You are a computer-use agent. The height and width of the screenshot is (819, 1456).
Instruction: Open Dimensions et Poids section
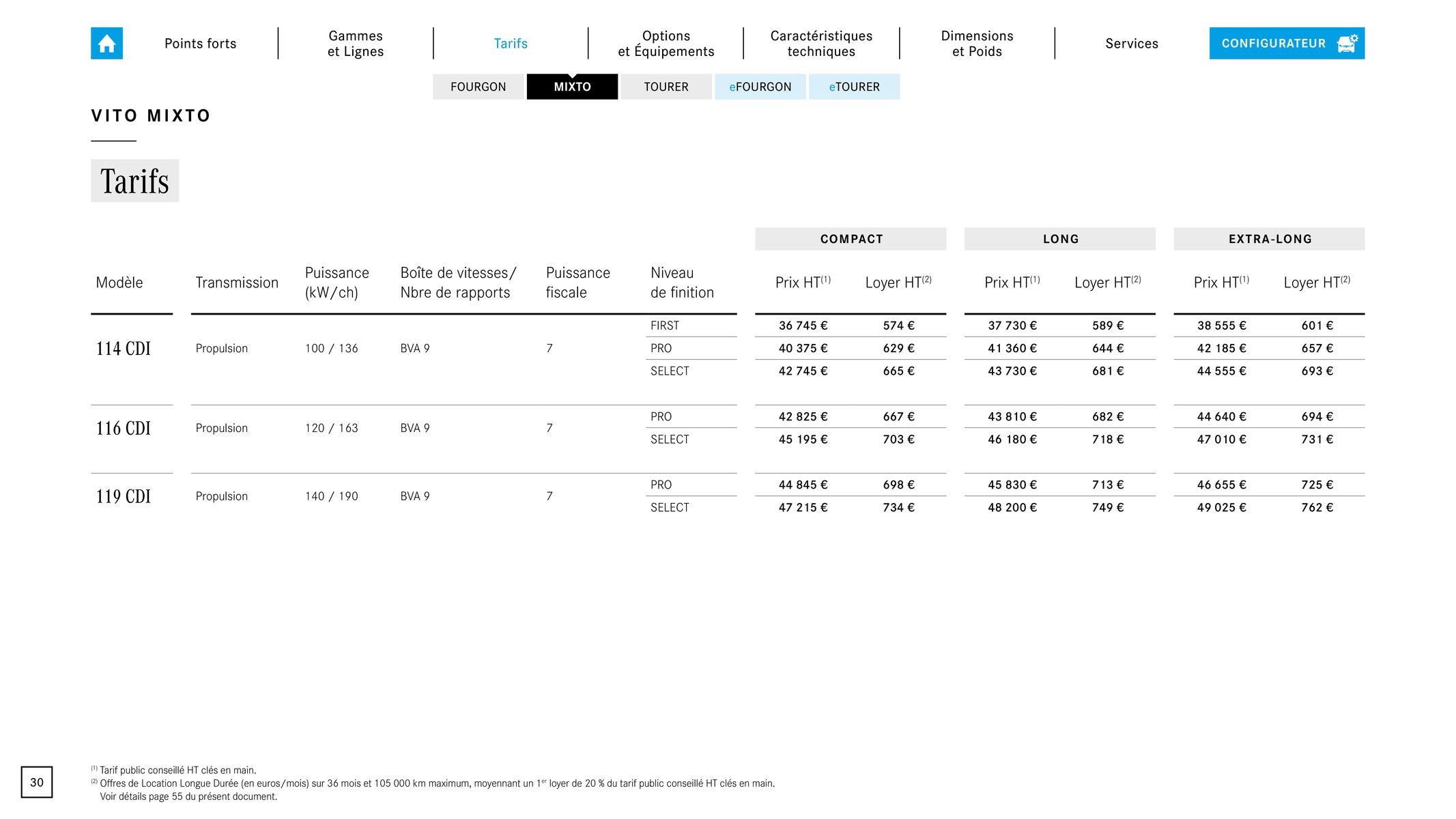click(x=977, y=44)
